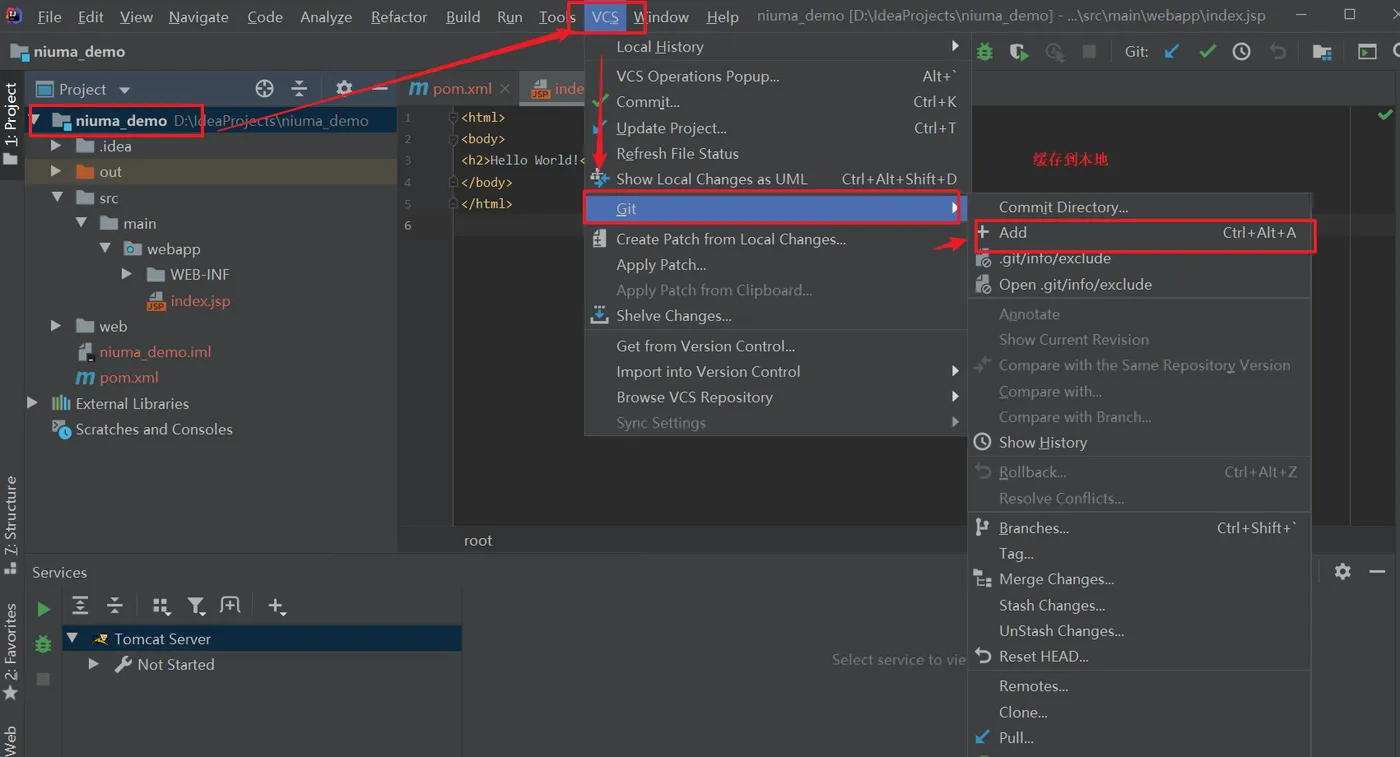Expand the Not Started node

point(94,664)
